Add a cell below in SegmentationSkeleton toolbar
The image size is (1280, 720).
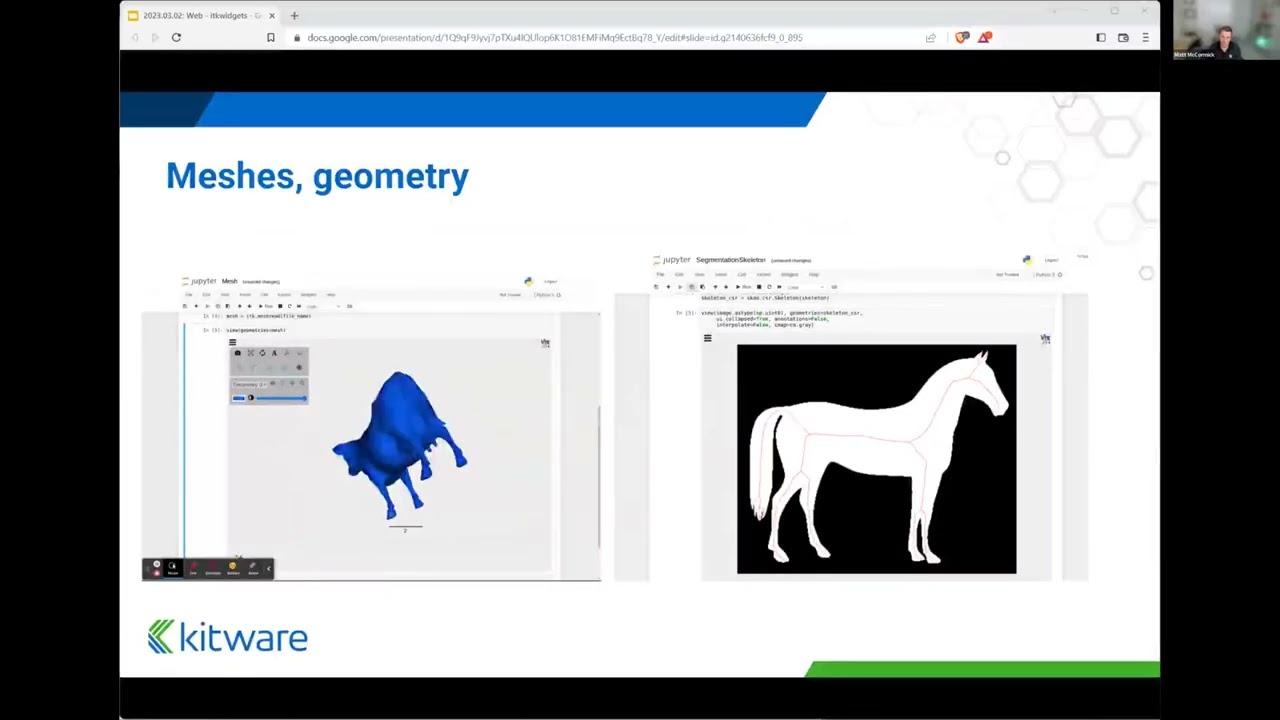[x=668, y=287]
